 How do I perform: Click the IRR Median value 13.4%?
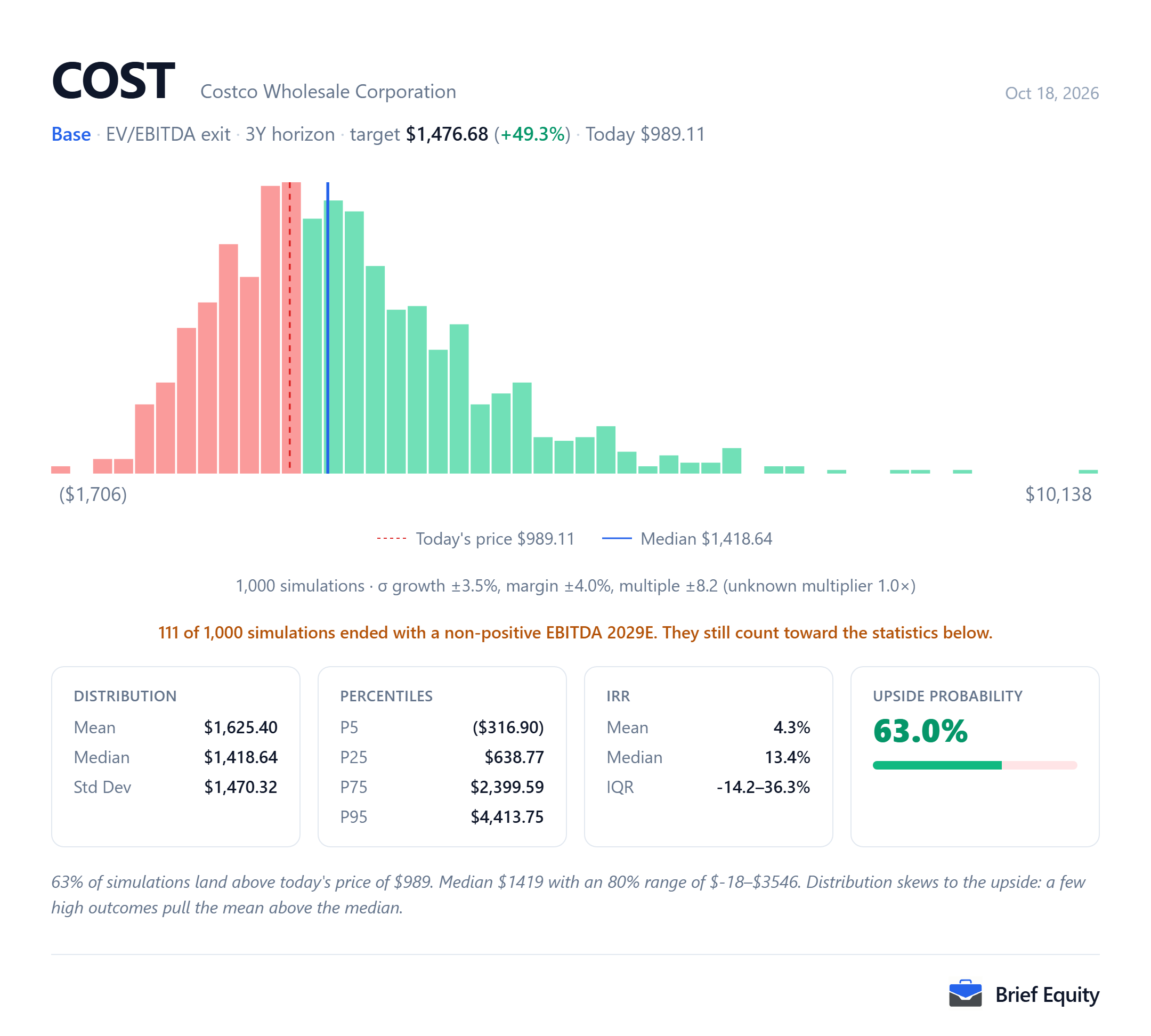tap(787, 757)
